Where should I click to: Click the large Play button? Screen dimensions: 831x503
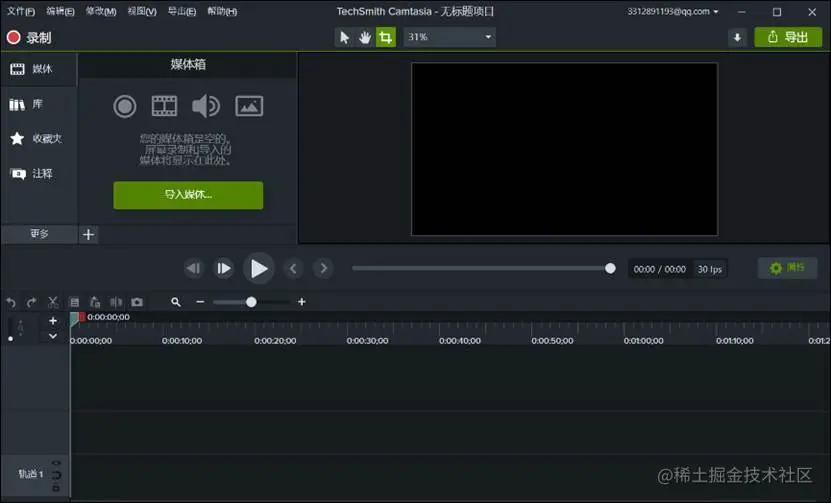259,269
